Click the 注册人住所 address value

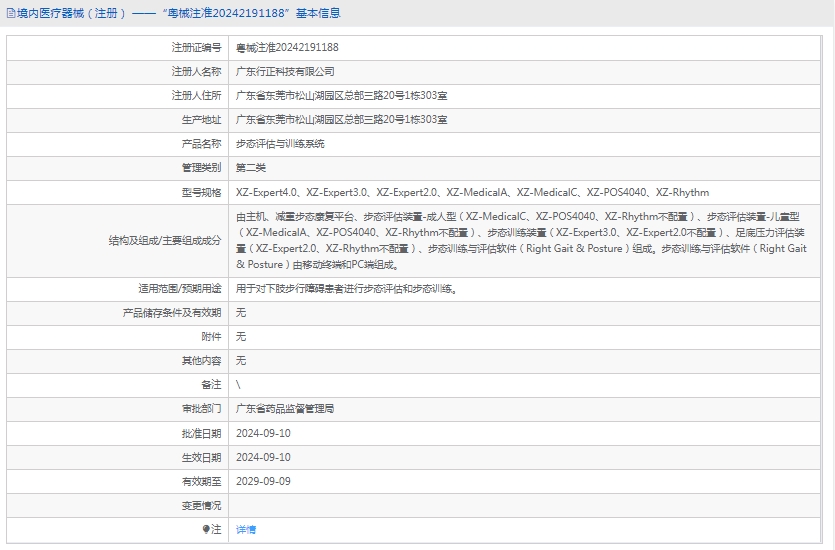click(x=341, y=95)
